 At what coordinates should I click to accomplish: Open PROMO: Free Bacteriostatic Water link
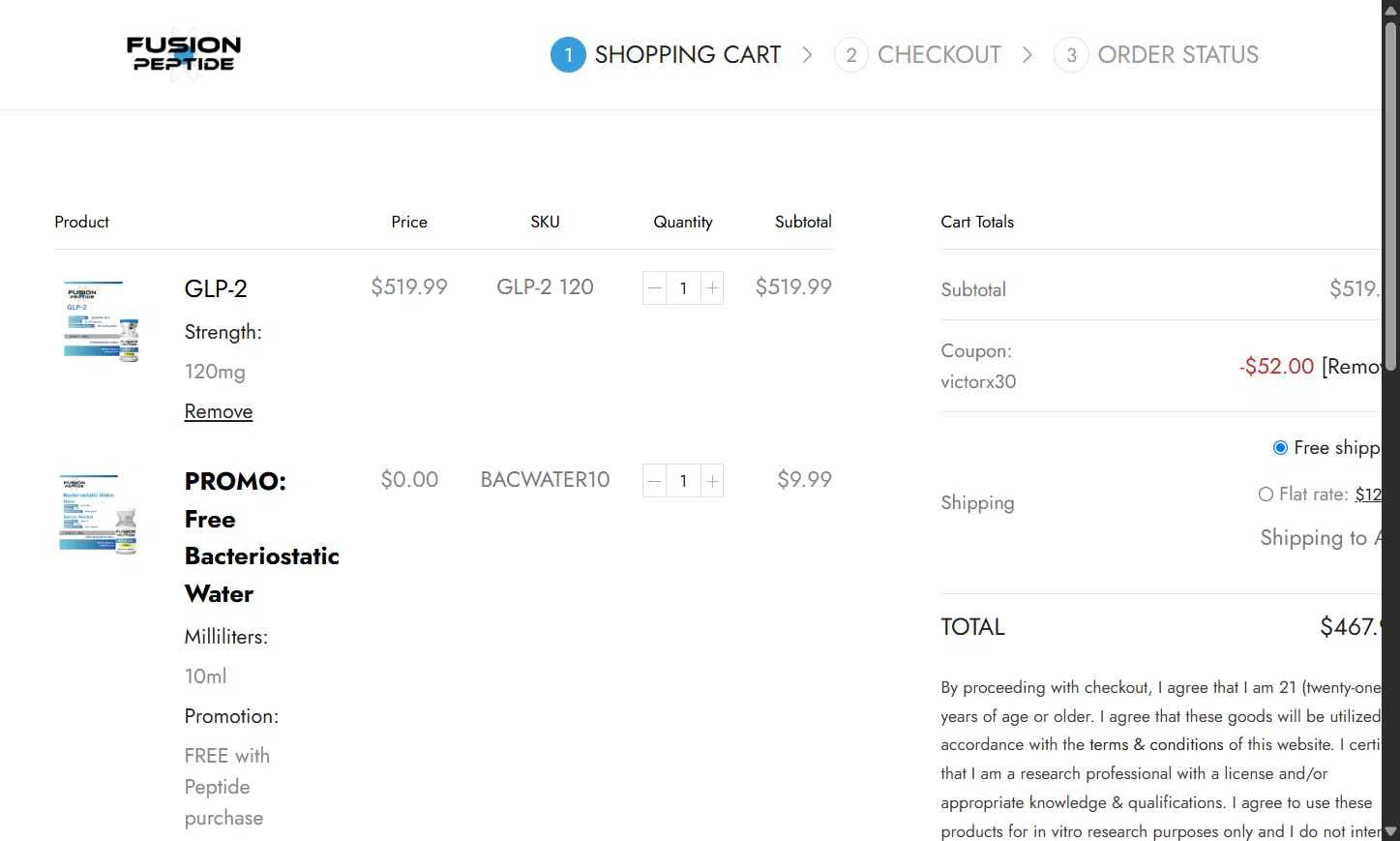(261, 537)
